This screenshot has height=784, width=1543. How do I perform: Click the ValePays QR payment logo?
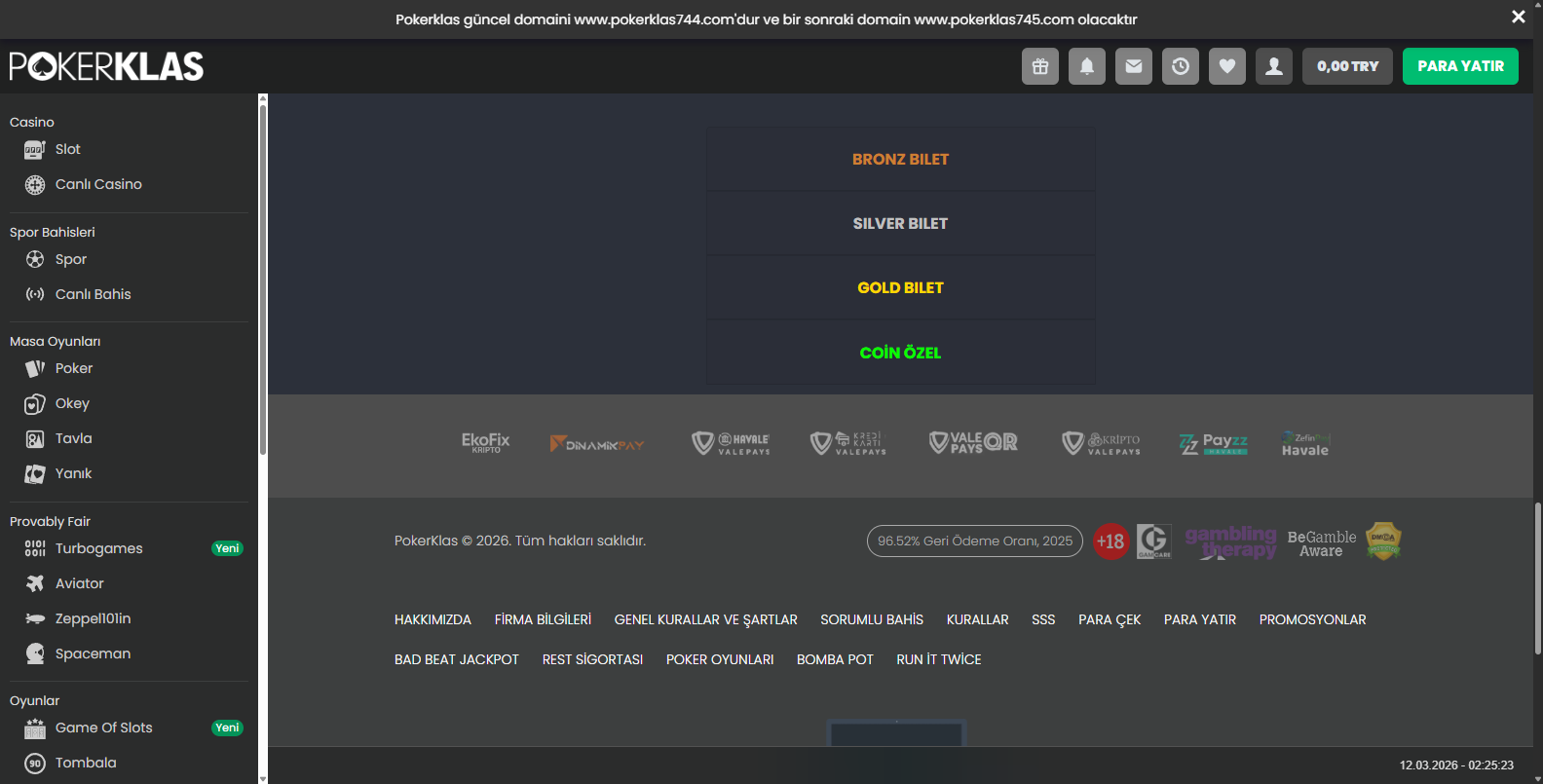[x=973, y=443]
